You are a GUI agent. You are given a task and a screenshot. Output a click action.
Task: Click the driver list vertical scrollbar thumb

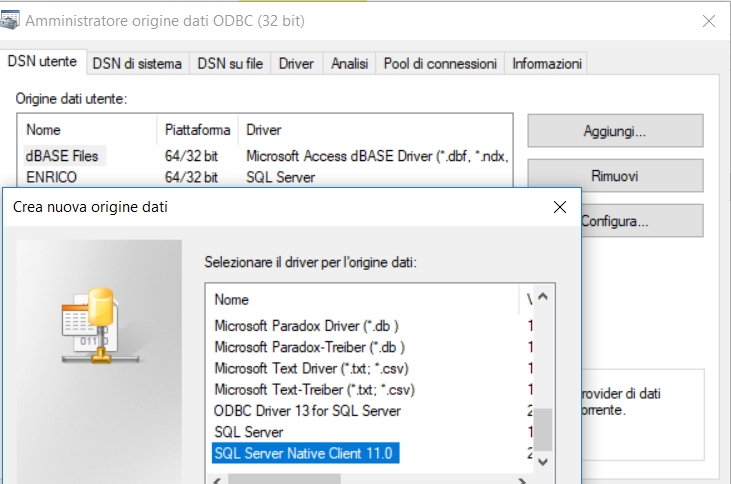(x=543, y=429)
